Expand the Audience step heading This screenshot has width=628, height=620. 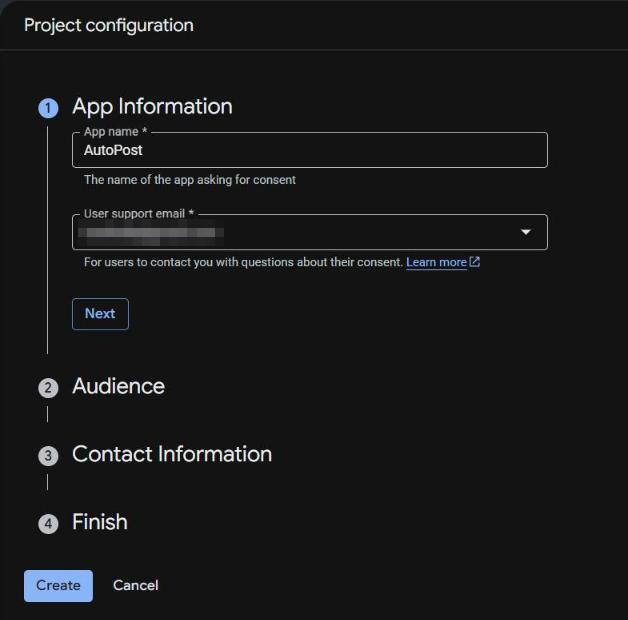(x=119, y=386)
